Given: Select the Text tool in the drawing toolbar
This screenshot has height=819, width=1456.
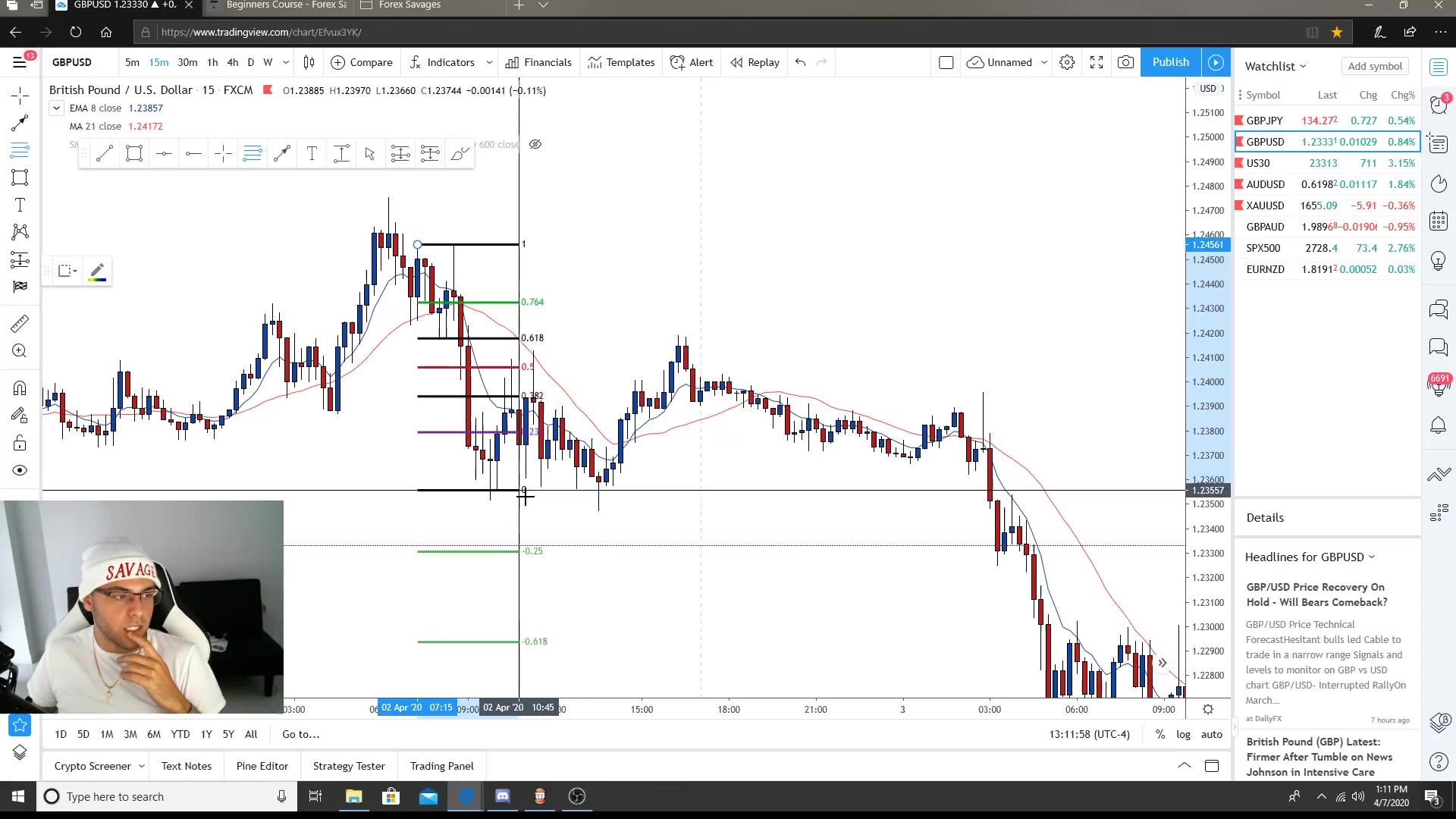Looking at the screenshot, I should point(312,153).
